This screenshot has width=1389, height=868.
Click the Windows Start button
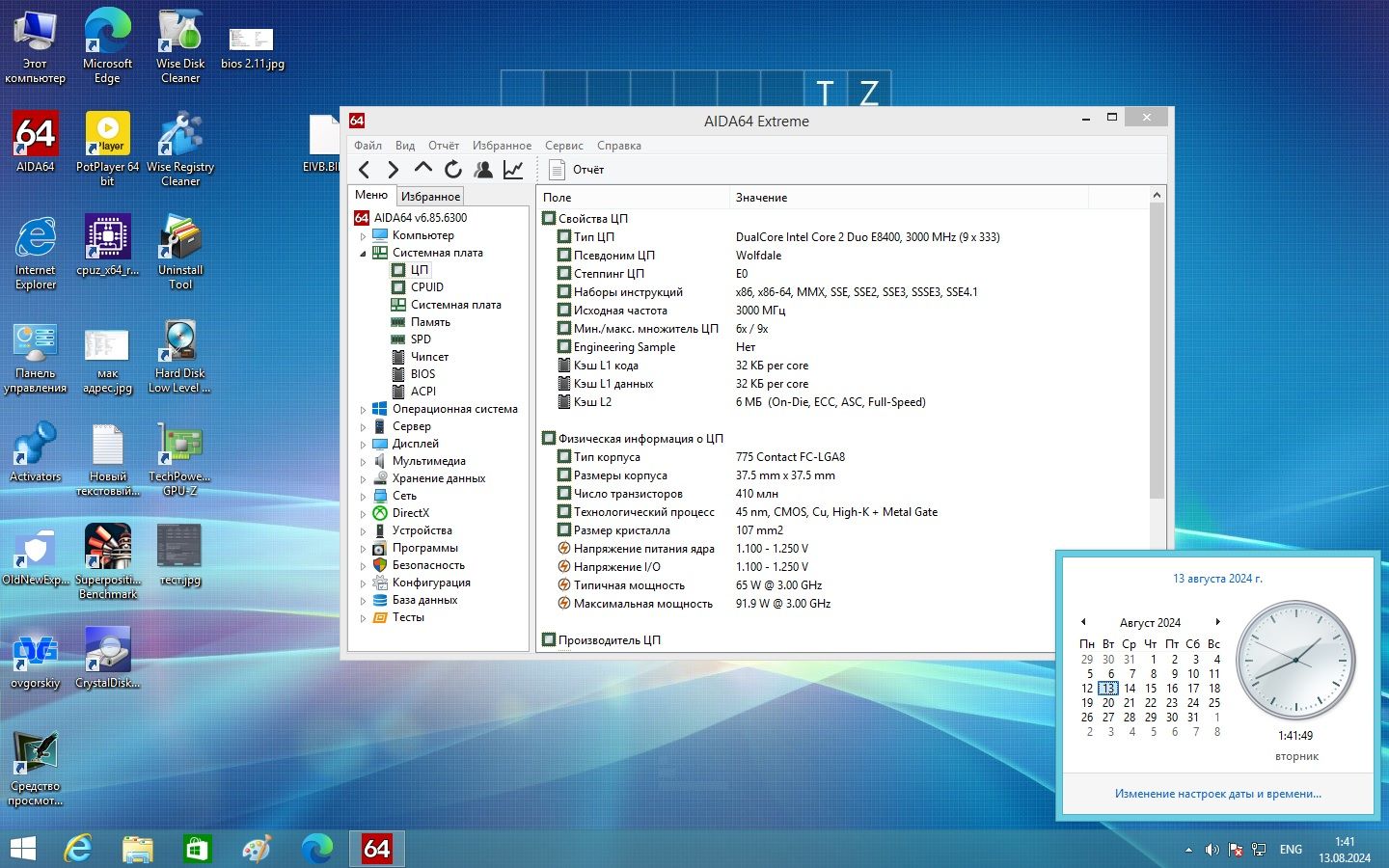[x=23, y=849]
